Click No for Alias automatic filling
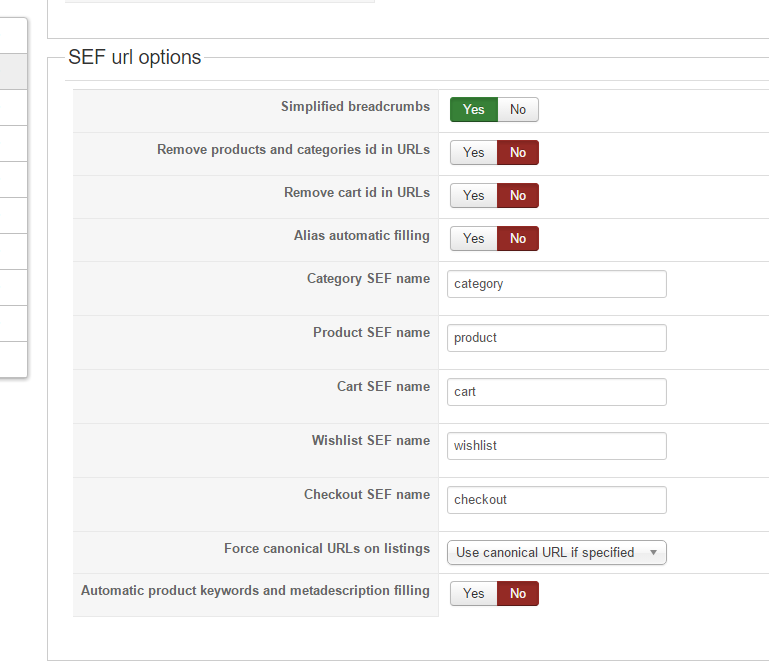The height and width of the screenshot is (664, 769). pos(518,238)
